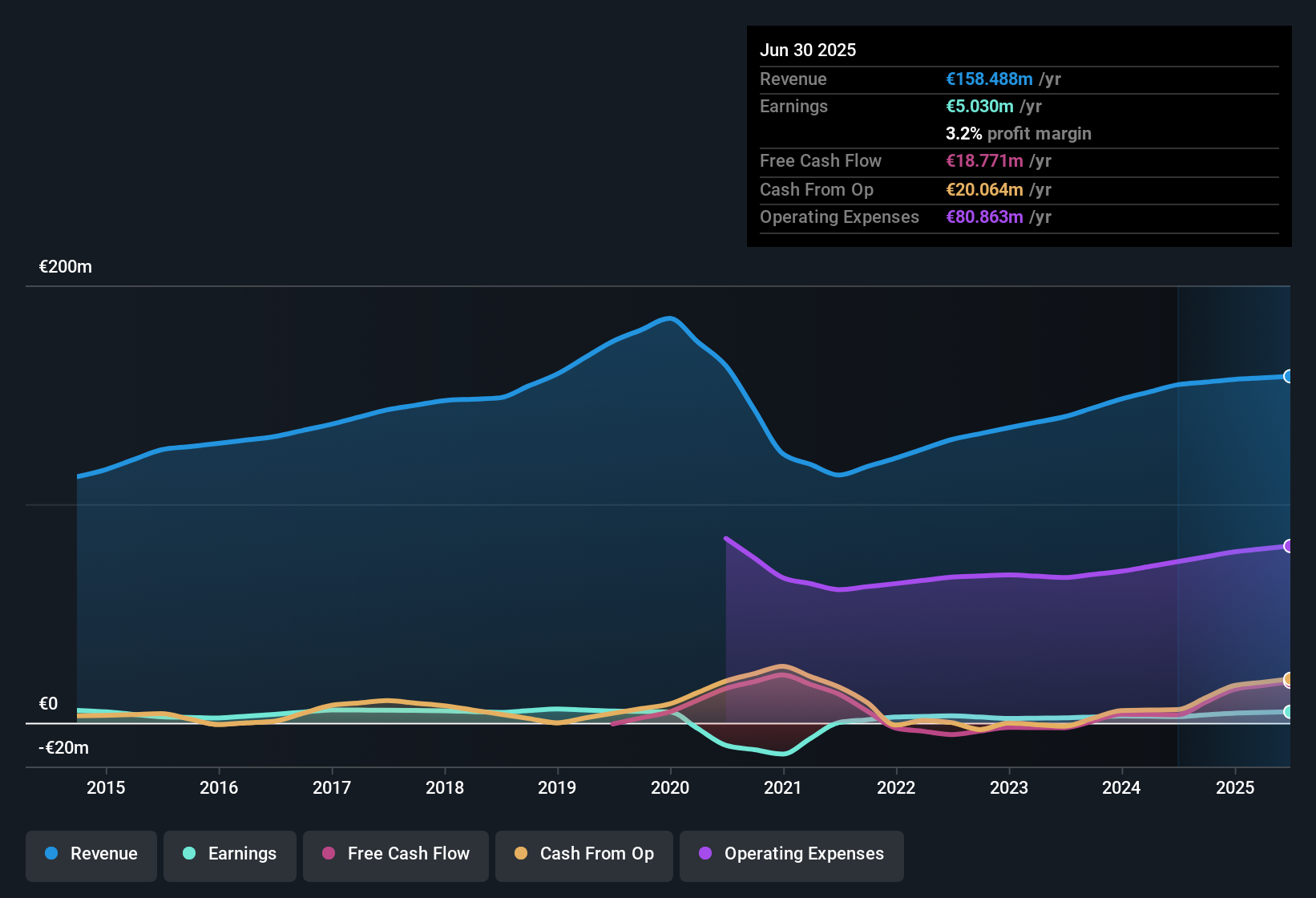The width and height of the screenshot is (1316, 898).
Task: Select the Revenue endpoint marker on the chart
Action: (x=1289, y=375)
